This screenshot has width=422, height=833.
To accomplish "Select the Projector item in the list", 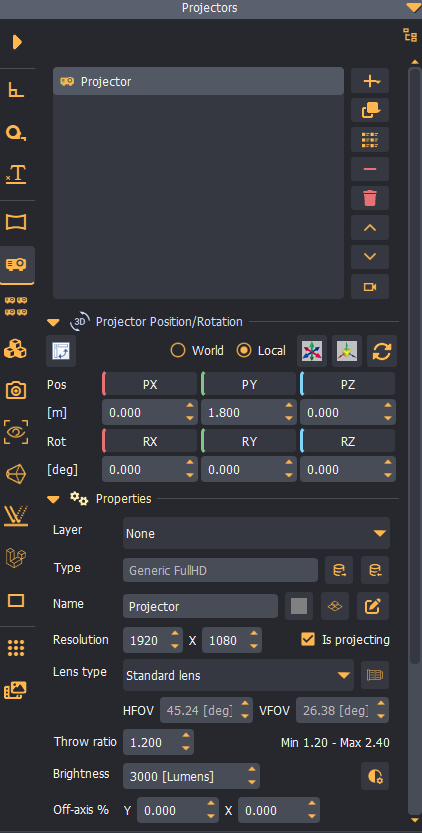I will (198, 82).
